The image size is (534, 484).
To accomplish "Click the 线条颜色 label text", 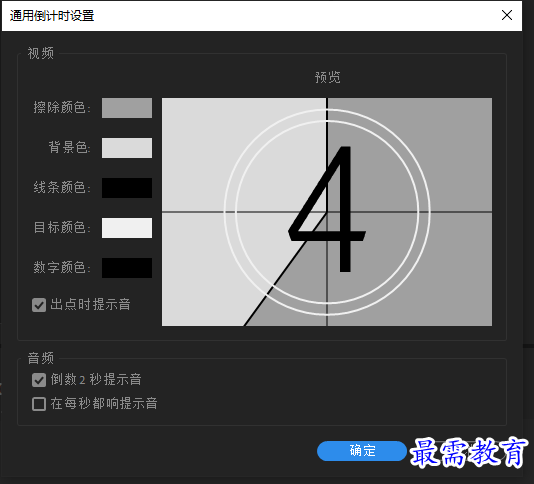I will coord(62,187).
